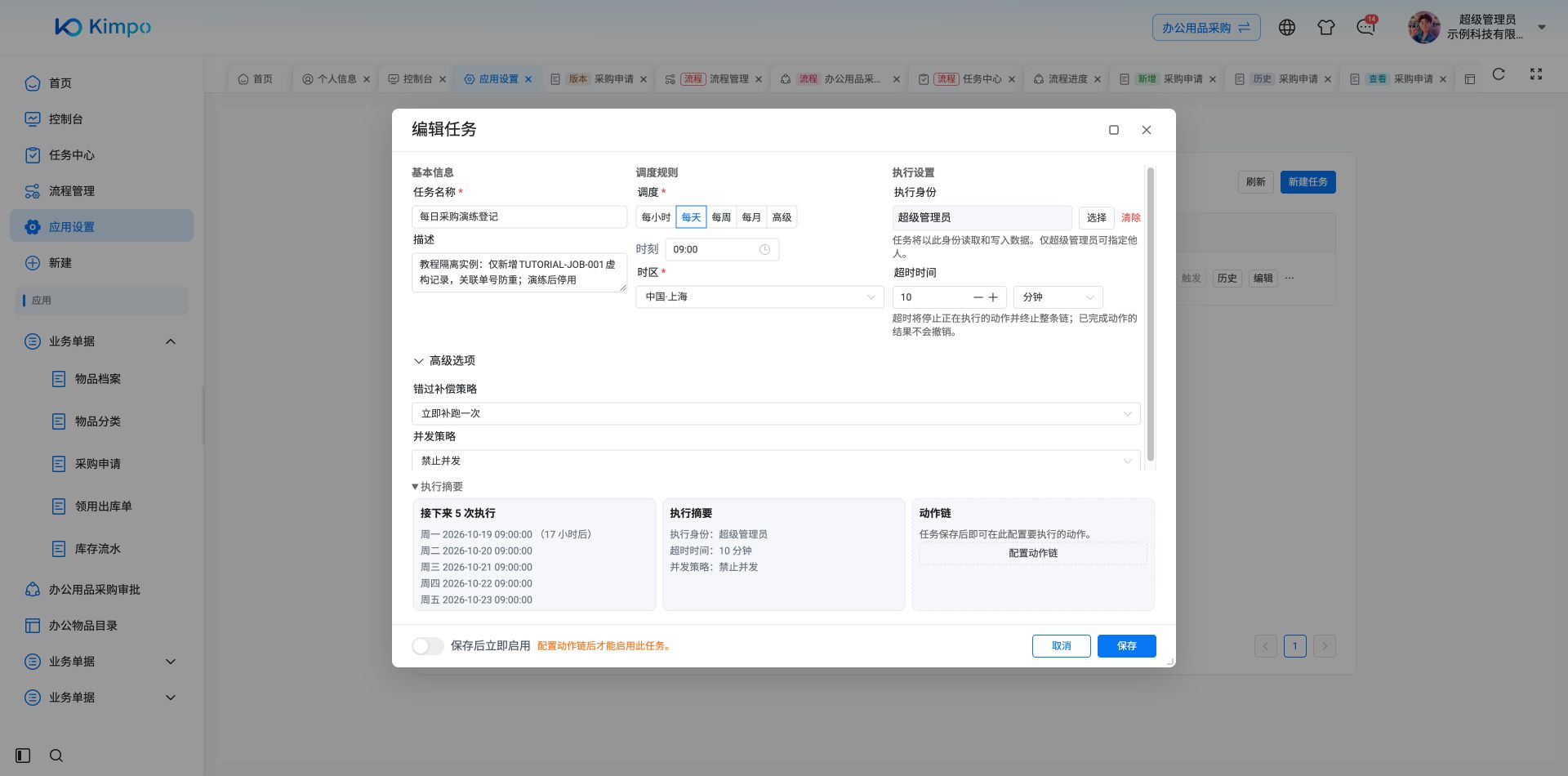Click the sidebar collapse icon at bottom left
Screen dimensions: 1568x776
point(23,756)
